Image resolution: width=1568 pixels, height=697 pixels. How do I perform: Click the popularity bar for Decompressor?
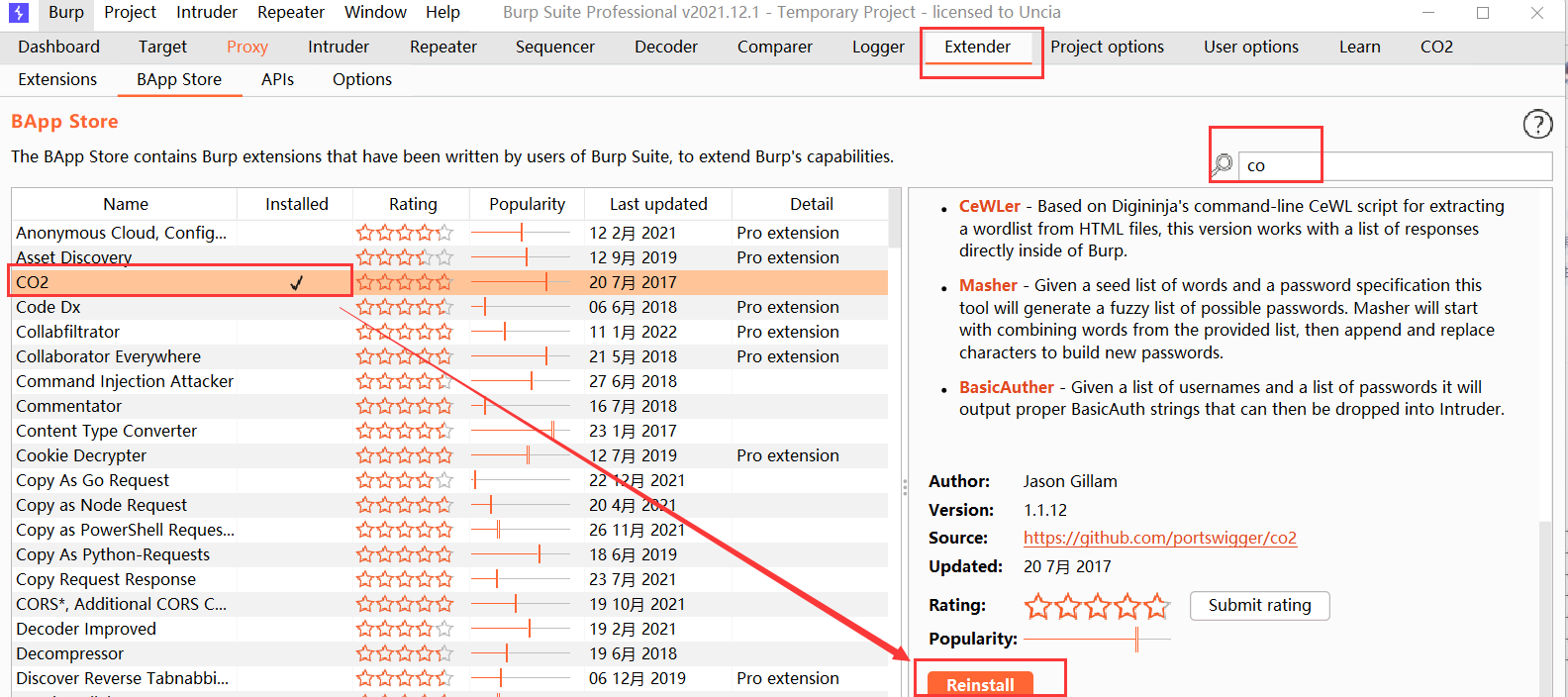coord(521,653)
